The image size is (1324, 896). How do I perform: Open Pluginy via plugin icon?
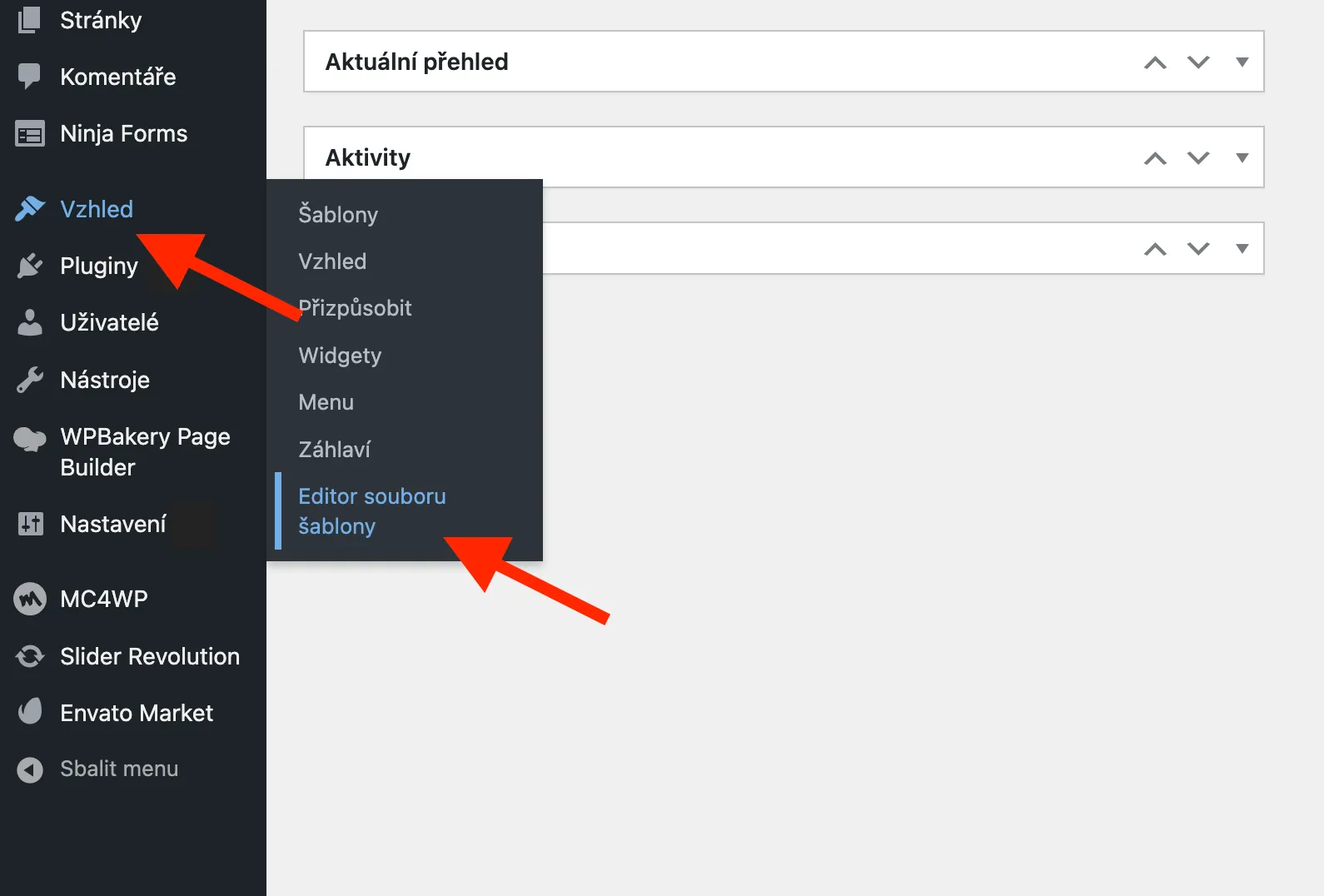[30, 266]
